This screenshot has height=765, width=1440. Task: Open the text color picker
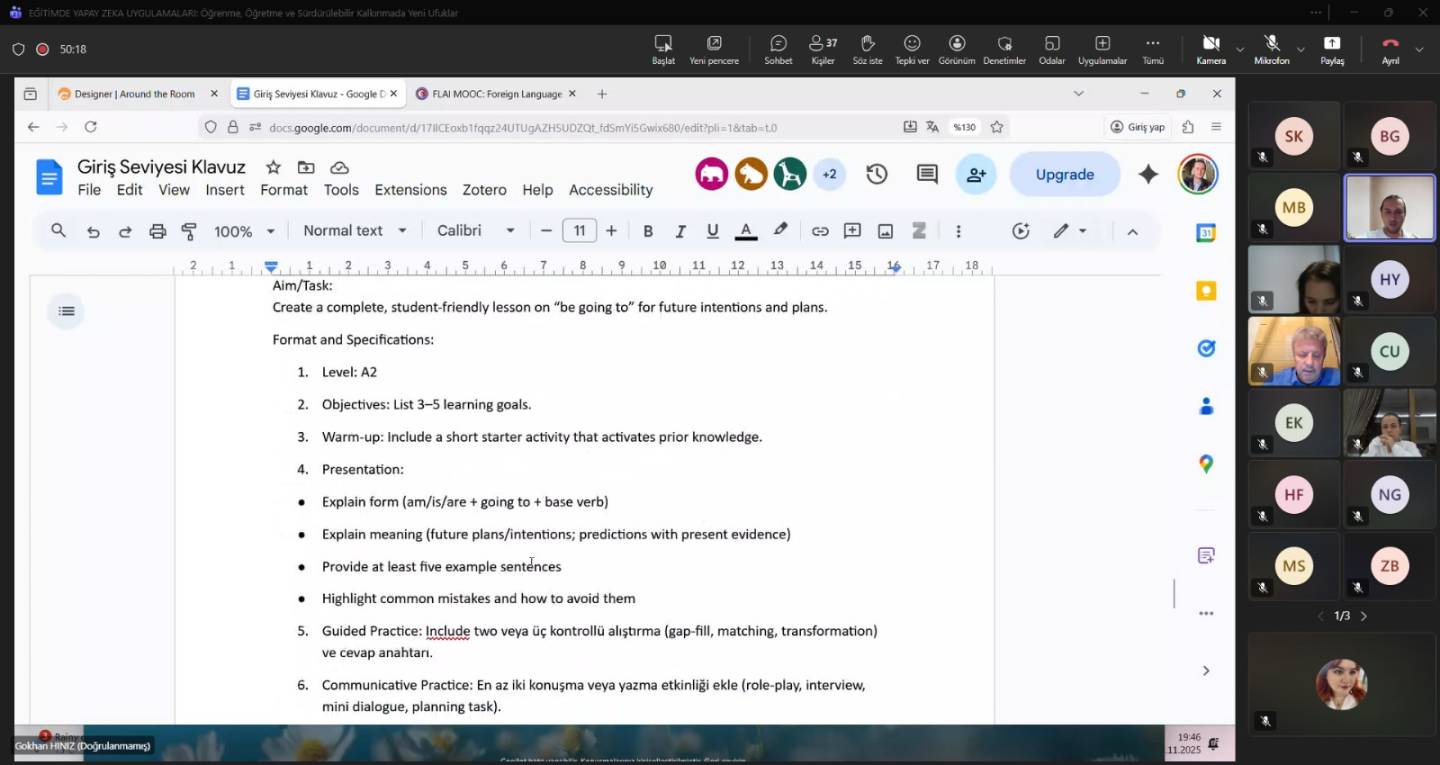click(746, 231)
